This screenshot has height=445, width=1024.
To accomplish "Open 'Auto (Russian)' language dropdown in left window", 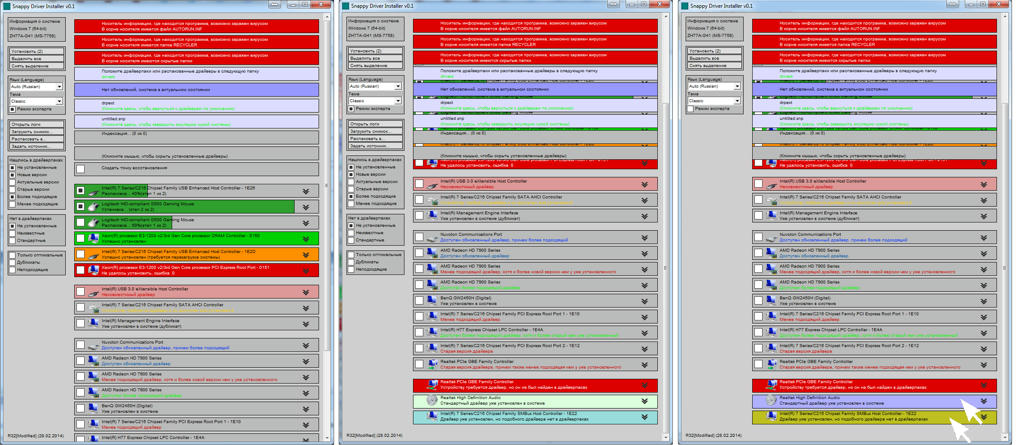I will point(36,86).
